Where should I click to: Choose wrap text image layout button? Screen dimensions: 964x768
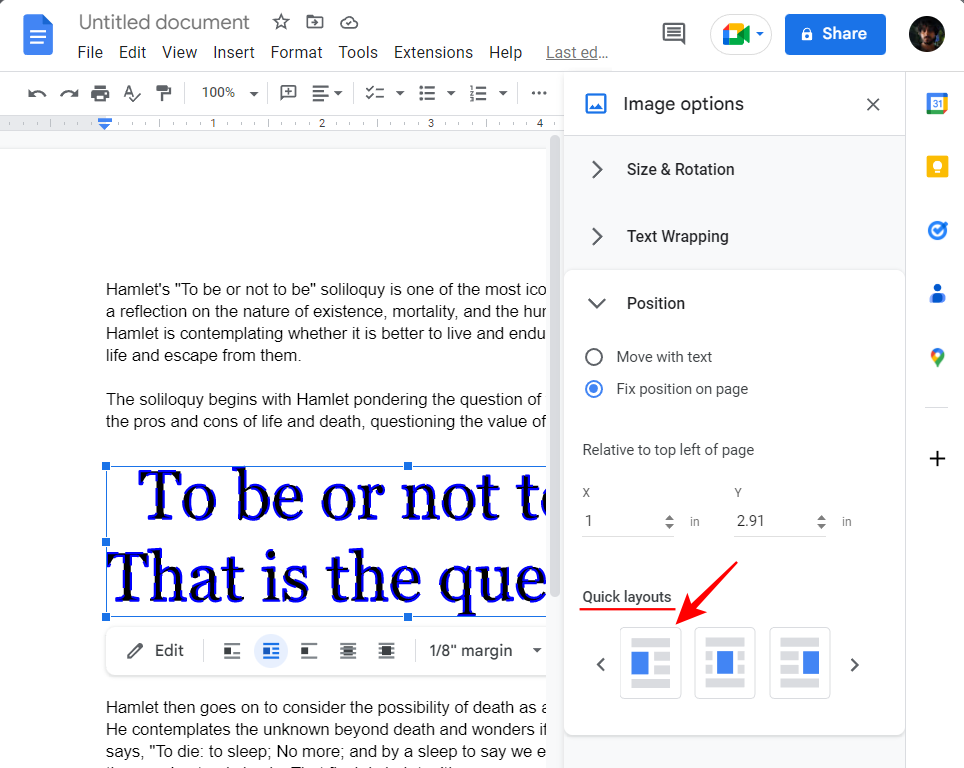[x=270, y=651]
